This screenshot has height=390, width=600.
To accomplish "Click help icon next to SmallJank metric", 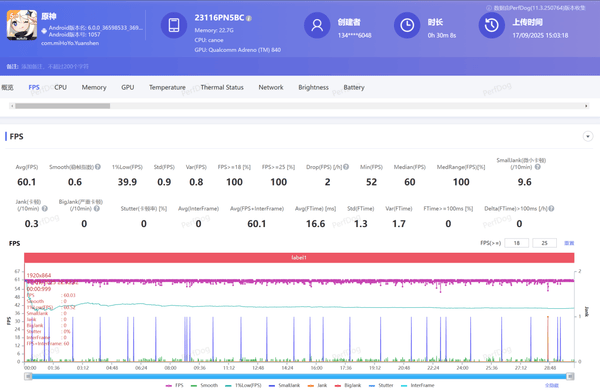I will pos(538,167).
